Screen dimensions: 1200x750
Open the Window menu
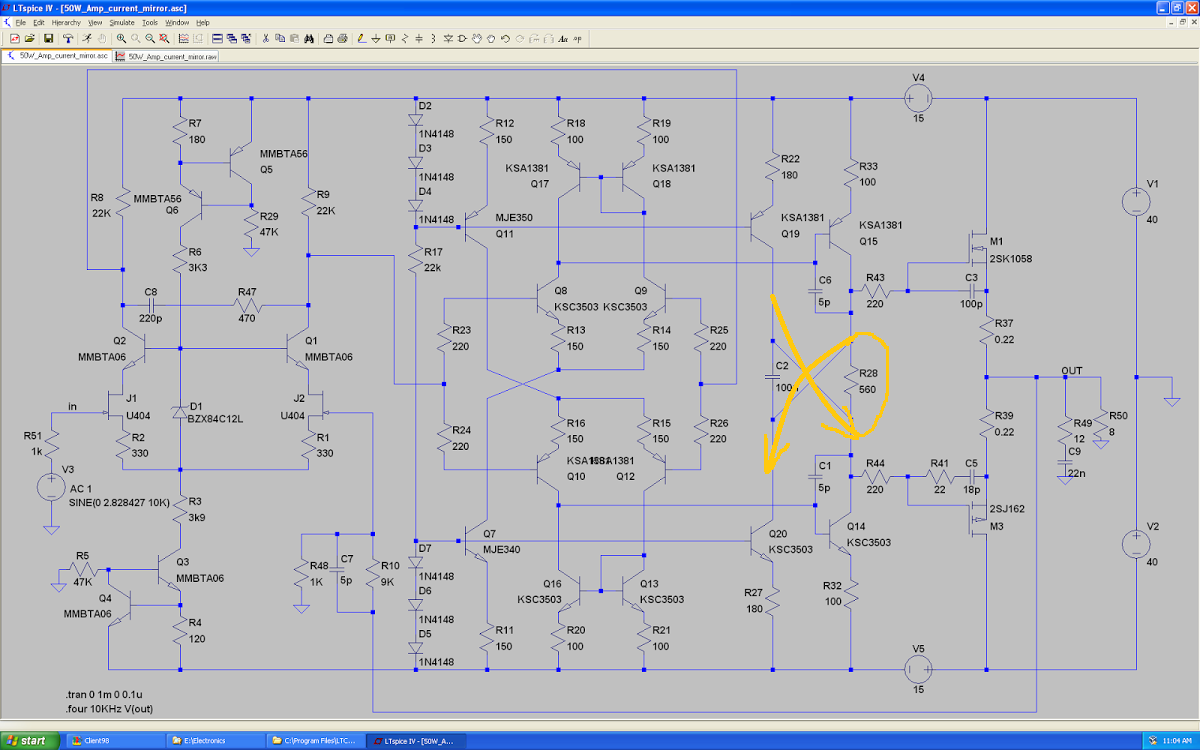[177, 22]
